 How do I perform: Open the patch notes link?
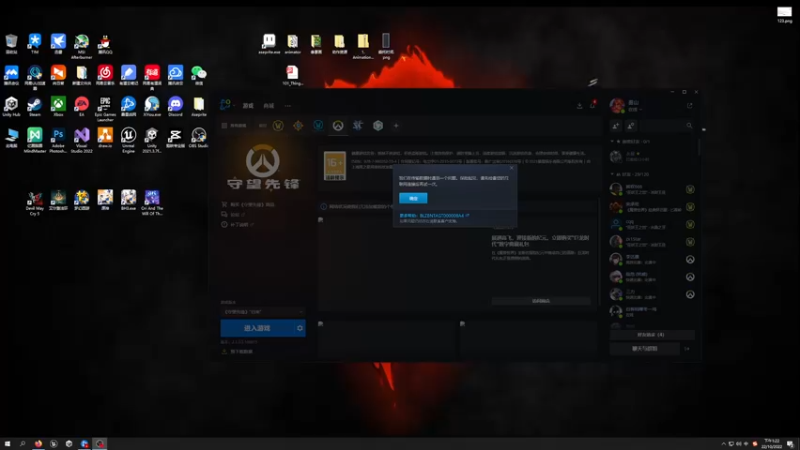239,224
